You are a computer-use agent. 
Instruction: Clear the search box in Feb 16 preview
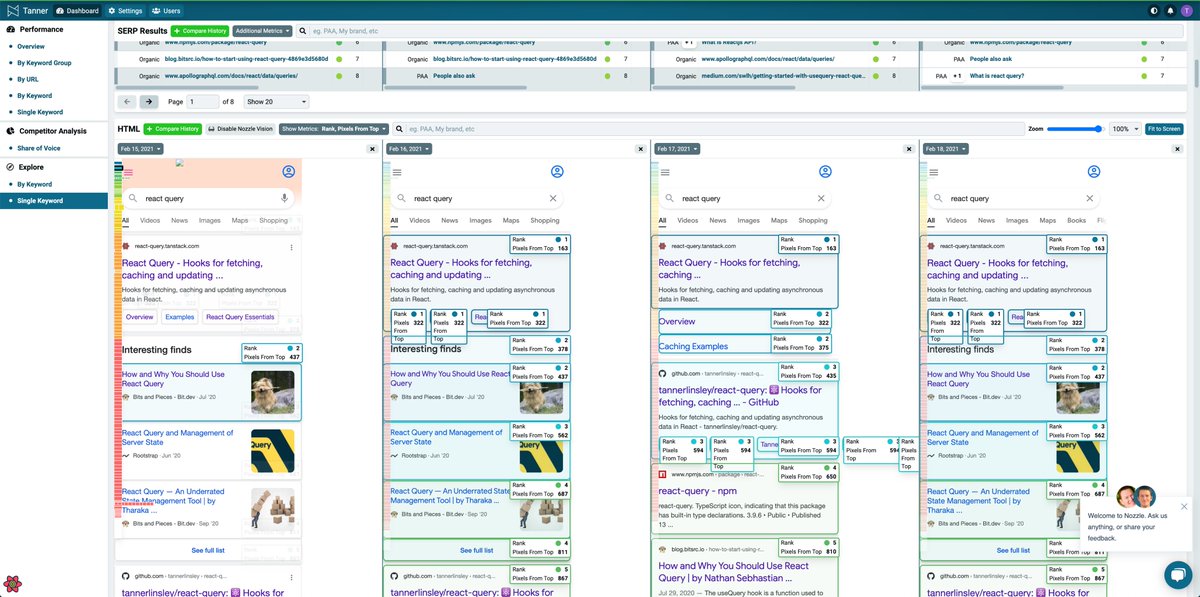[553, 198]
